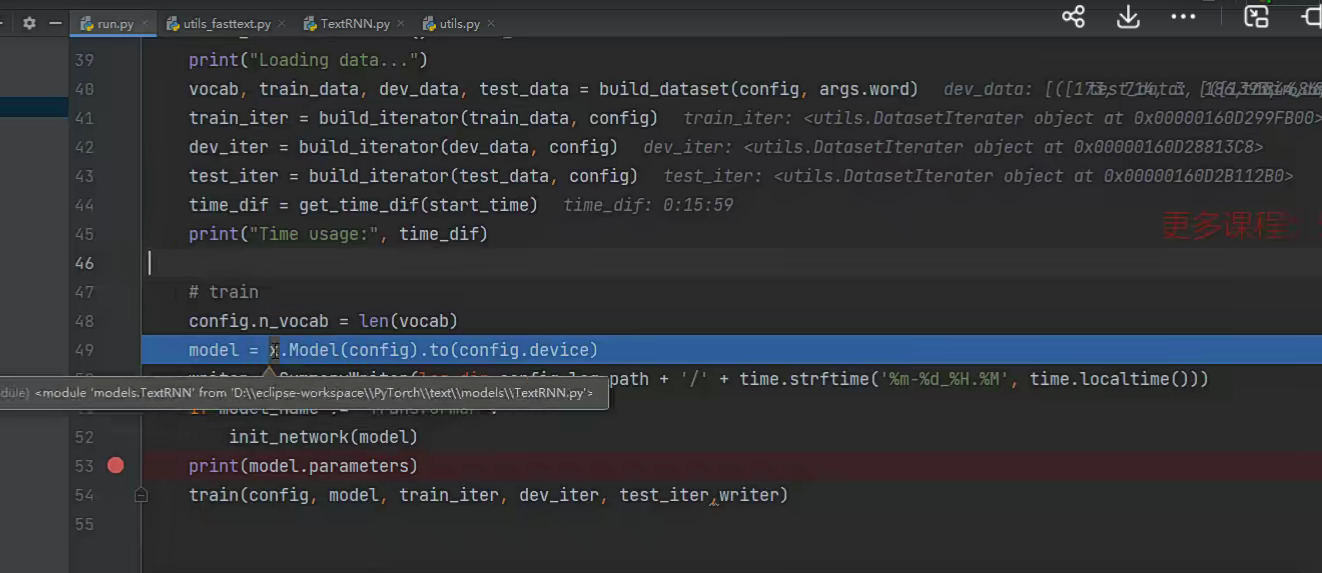Close the TextRNN.py editor tab
This screenshot has width=1322, height=573.
coord(402,24)
